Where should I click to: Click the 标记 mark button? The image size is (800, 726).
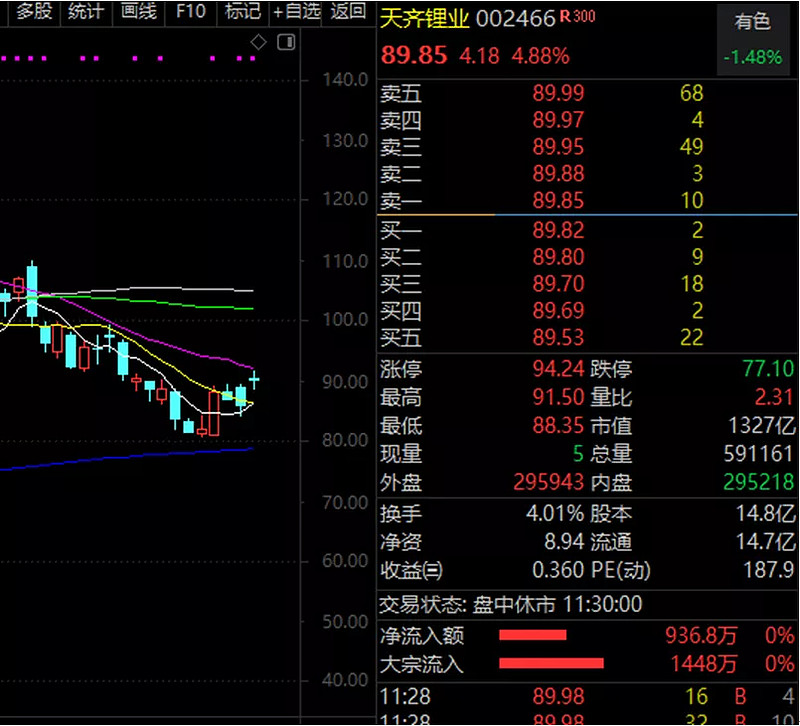(243, 11)
